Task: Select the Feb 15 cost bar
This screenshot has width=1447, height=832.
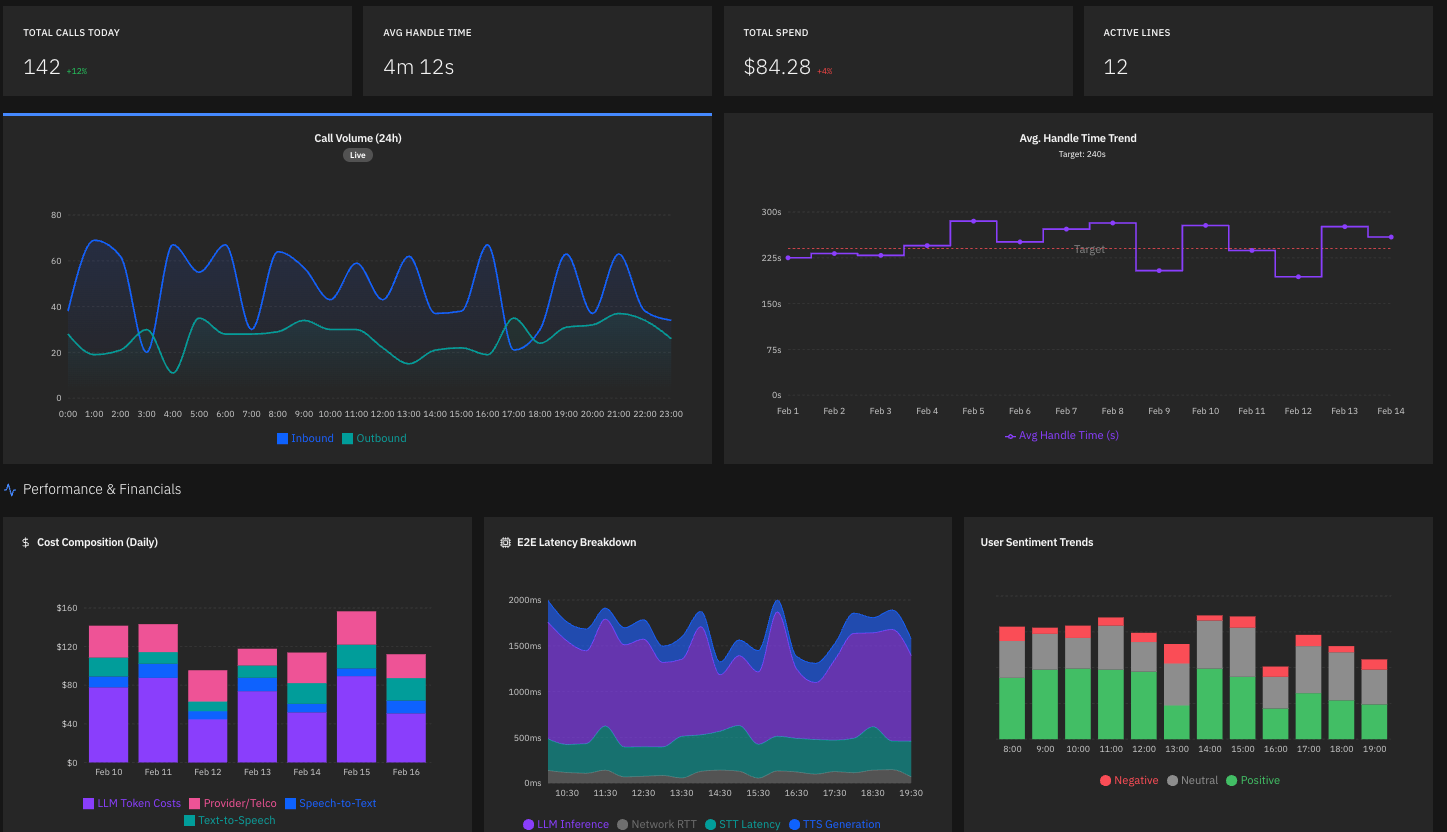Action: pyautogui.click(x=356, y=686)
